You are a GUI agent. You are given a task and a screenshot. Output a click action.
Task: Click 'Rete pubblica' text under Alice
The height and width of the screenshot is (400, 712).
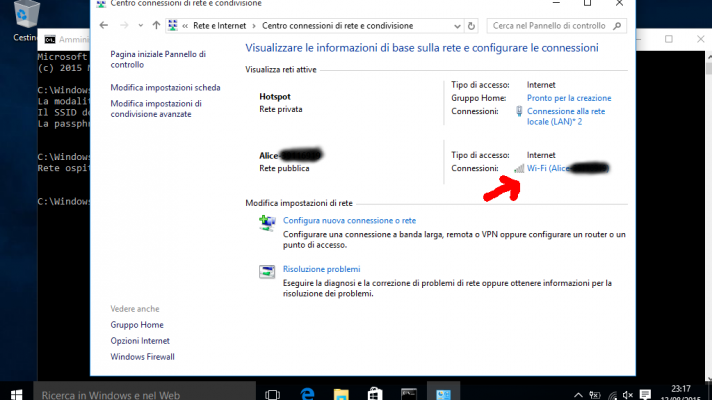click(x=284, y=168)
